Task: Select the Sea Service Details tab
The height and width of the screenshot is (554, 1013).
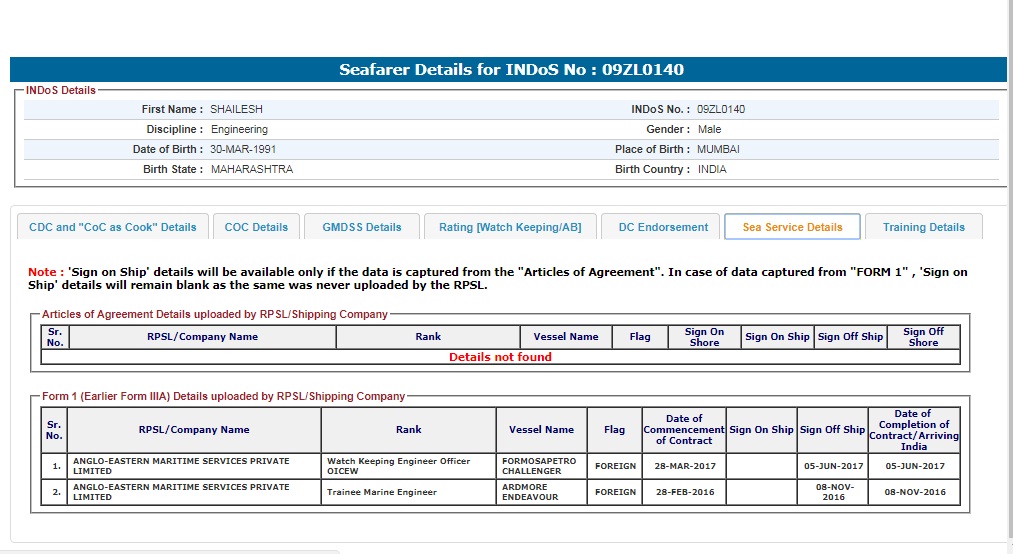Action: [792, 227]
